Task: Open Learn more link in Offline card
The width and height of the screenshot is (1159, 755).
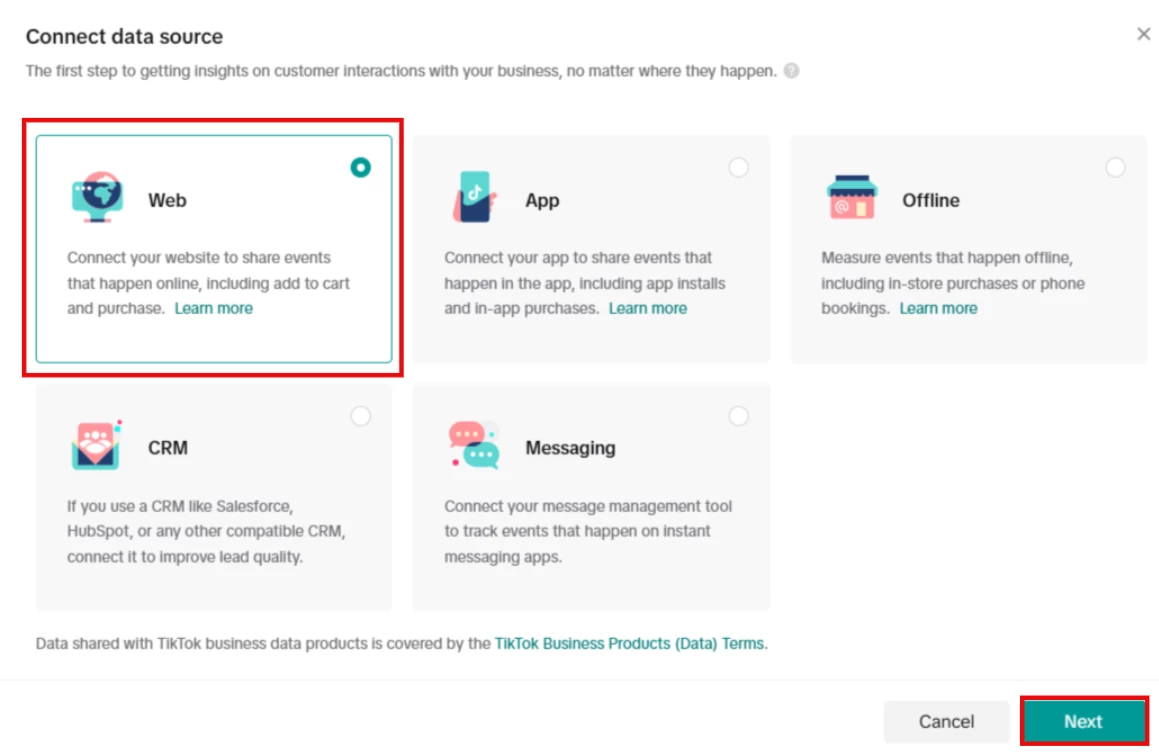Action: 938,309
